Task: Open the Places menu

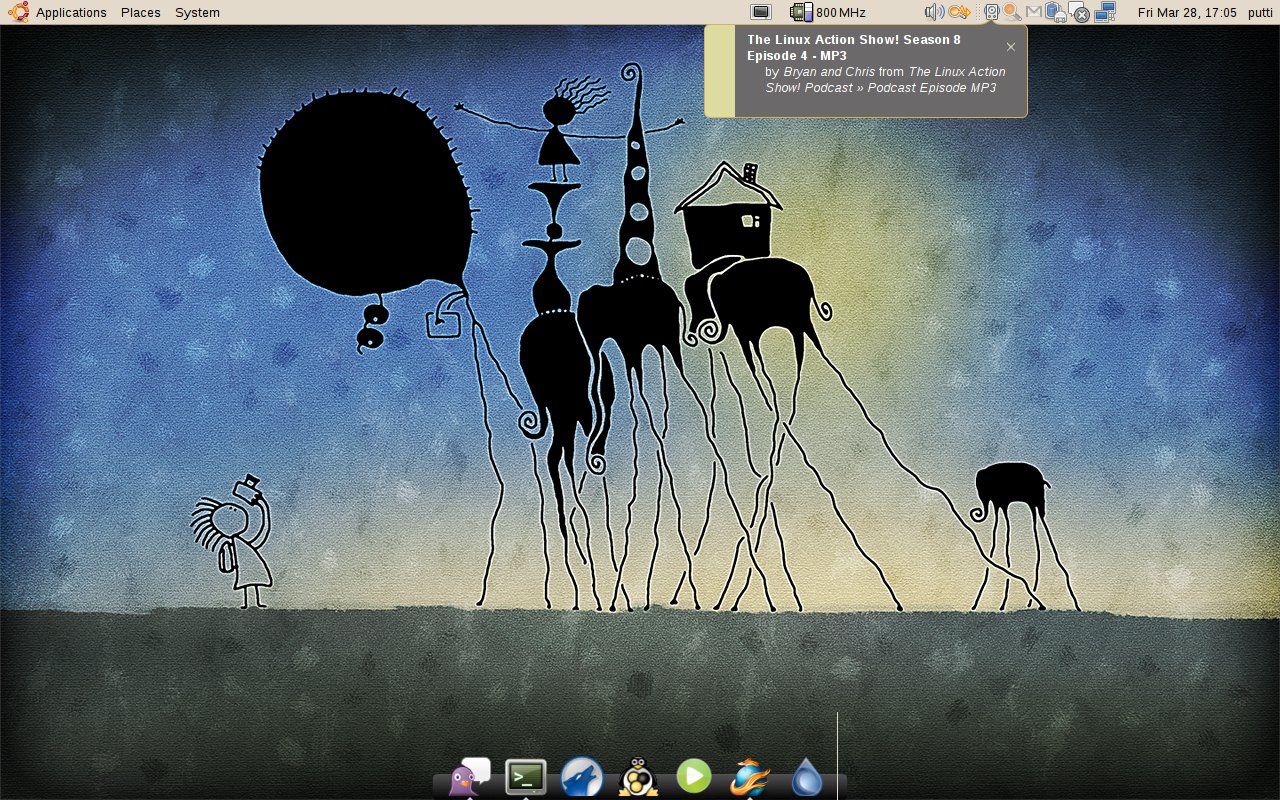Action: (141, 13)
